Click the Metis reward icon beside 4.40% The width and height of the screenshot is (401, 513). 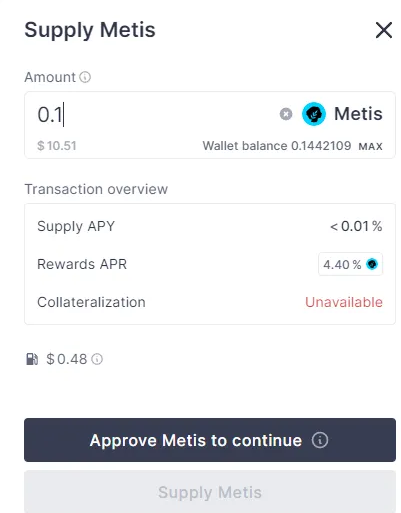(x=372, y=264)
